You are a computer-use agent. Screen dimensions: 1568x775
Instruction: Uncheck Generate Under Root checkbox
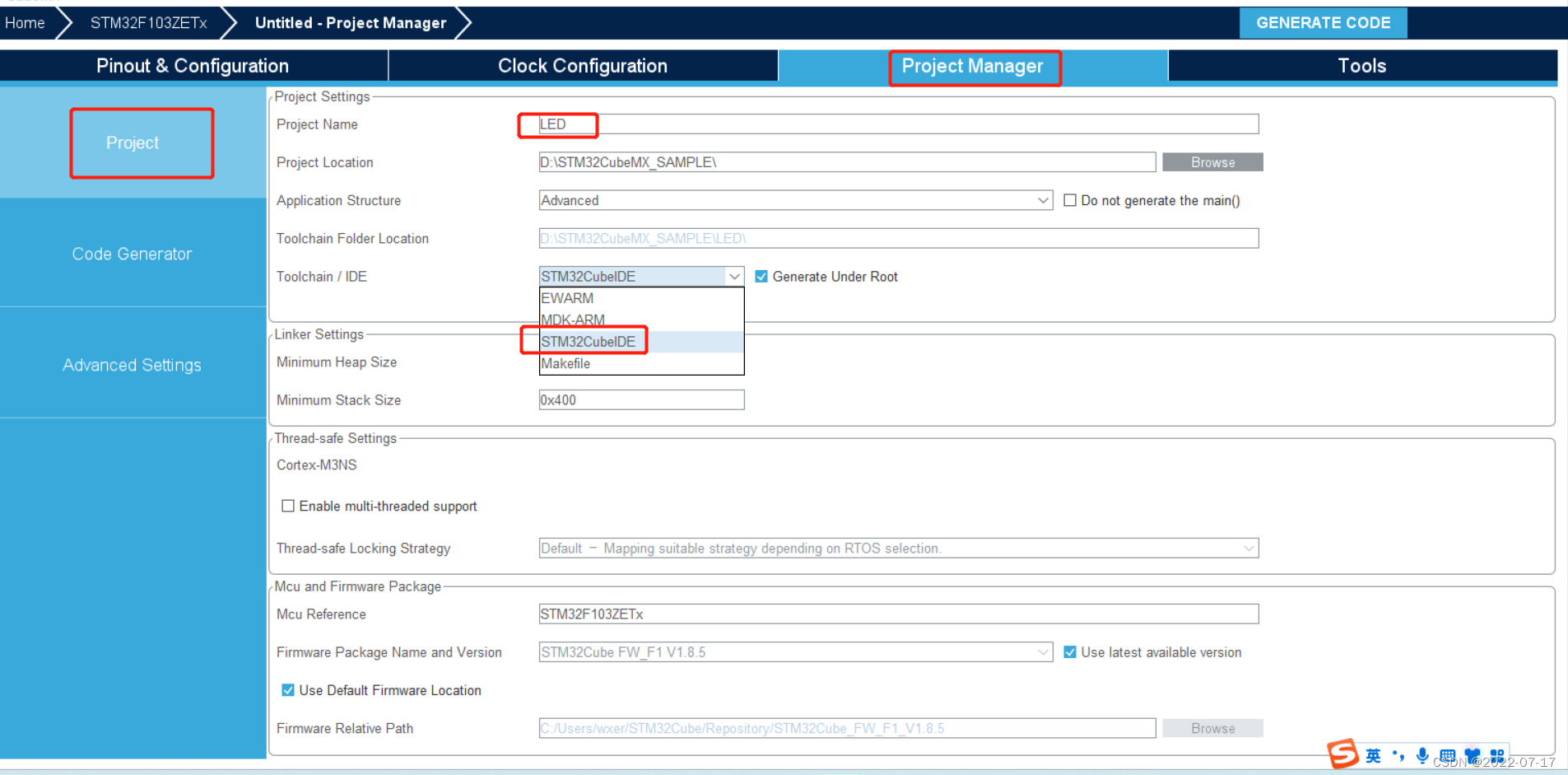click(761, 277)
